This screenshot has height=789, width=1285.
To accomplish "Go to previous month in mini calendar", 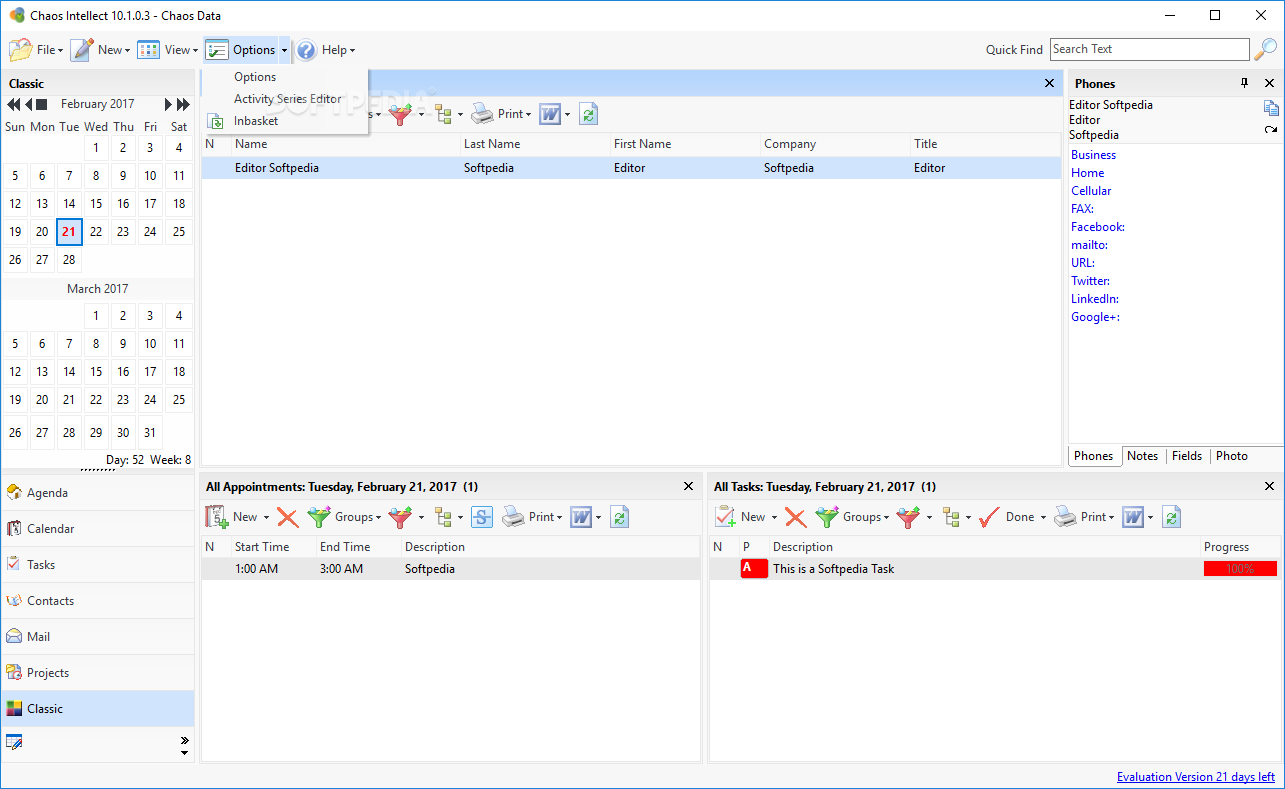I will point(29,104).
